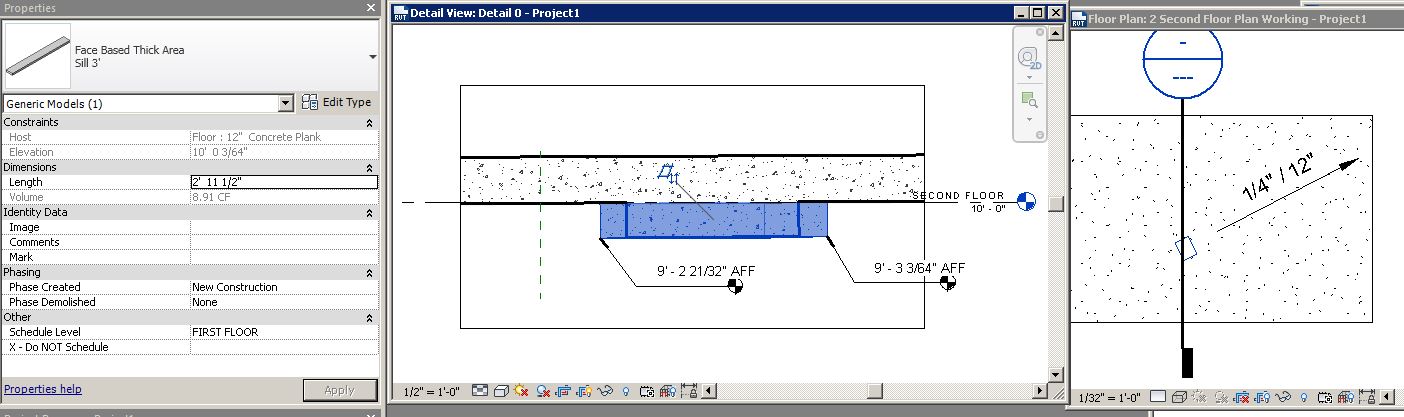Click the Host value Floor : 12" Concrete Plank
1404x417 pixels.
(x=284, y=137)
